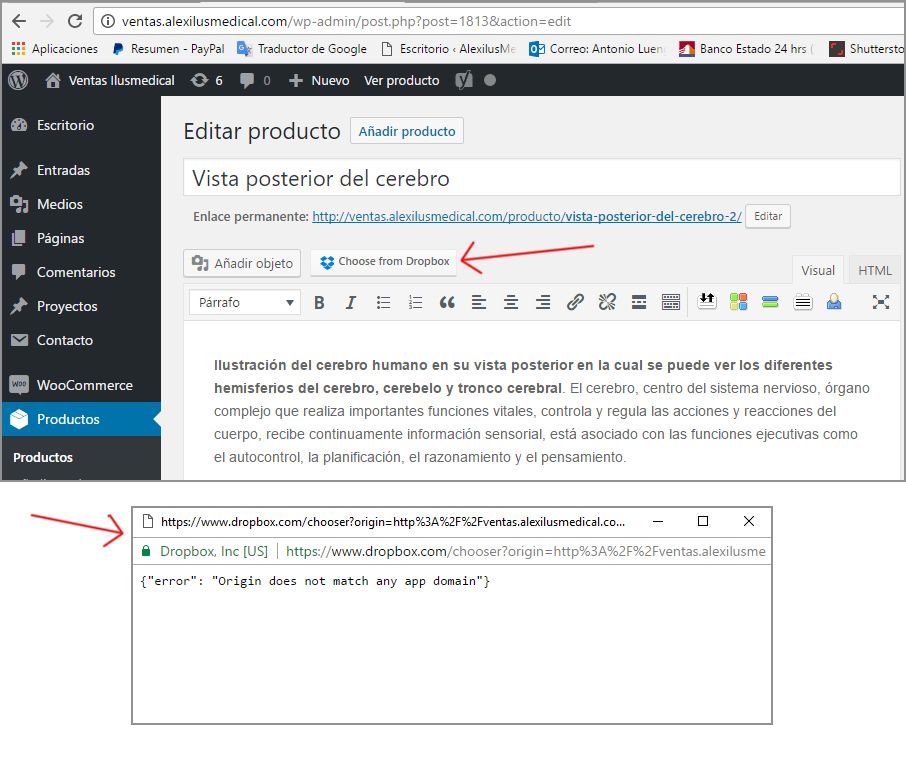This screenshot has height=757, width=906.
Task: Open the 6 pending updates icon
Action: pyautogui.click(x=207, y=80)
